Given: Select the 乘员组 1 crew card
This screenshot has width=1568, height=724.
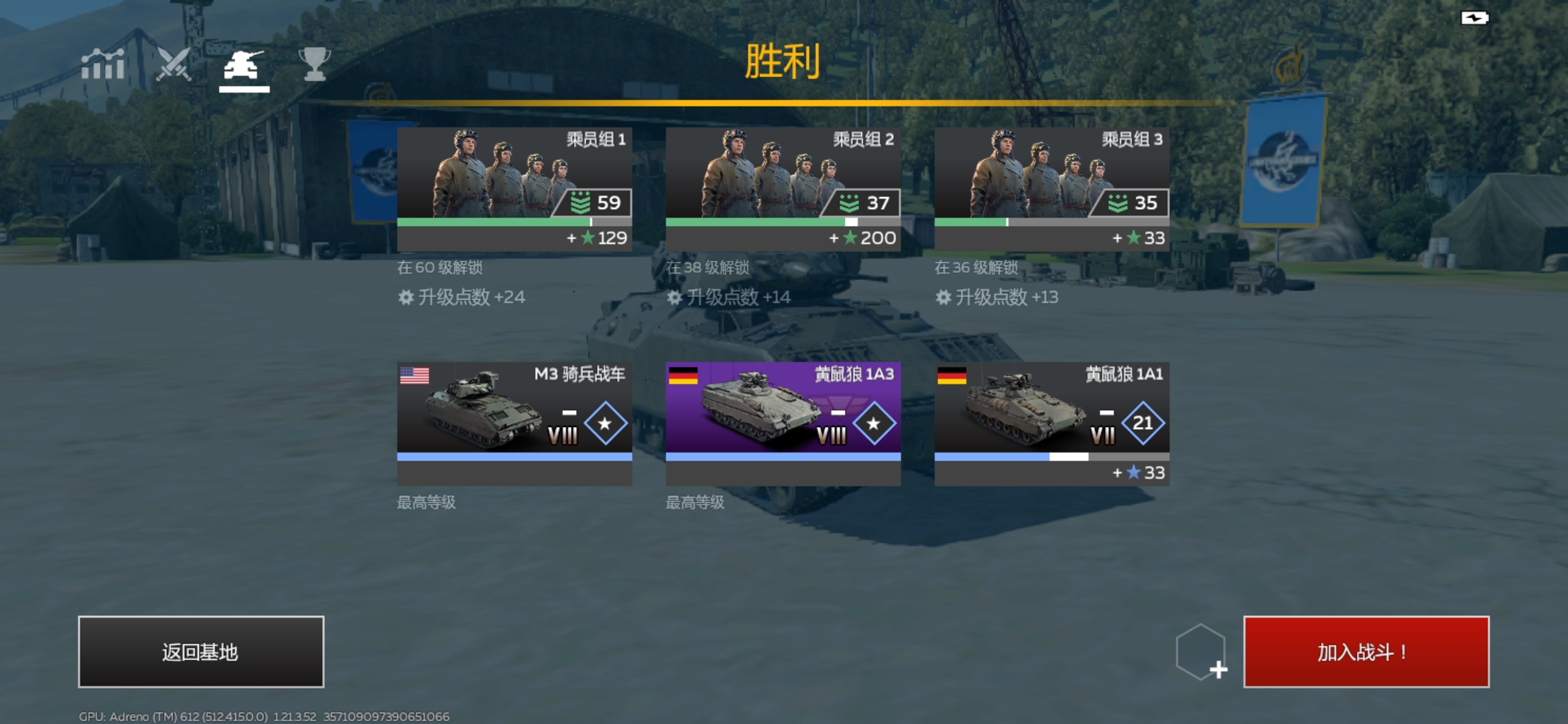Looking at the screenshot, I should tap(515, 189).
